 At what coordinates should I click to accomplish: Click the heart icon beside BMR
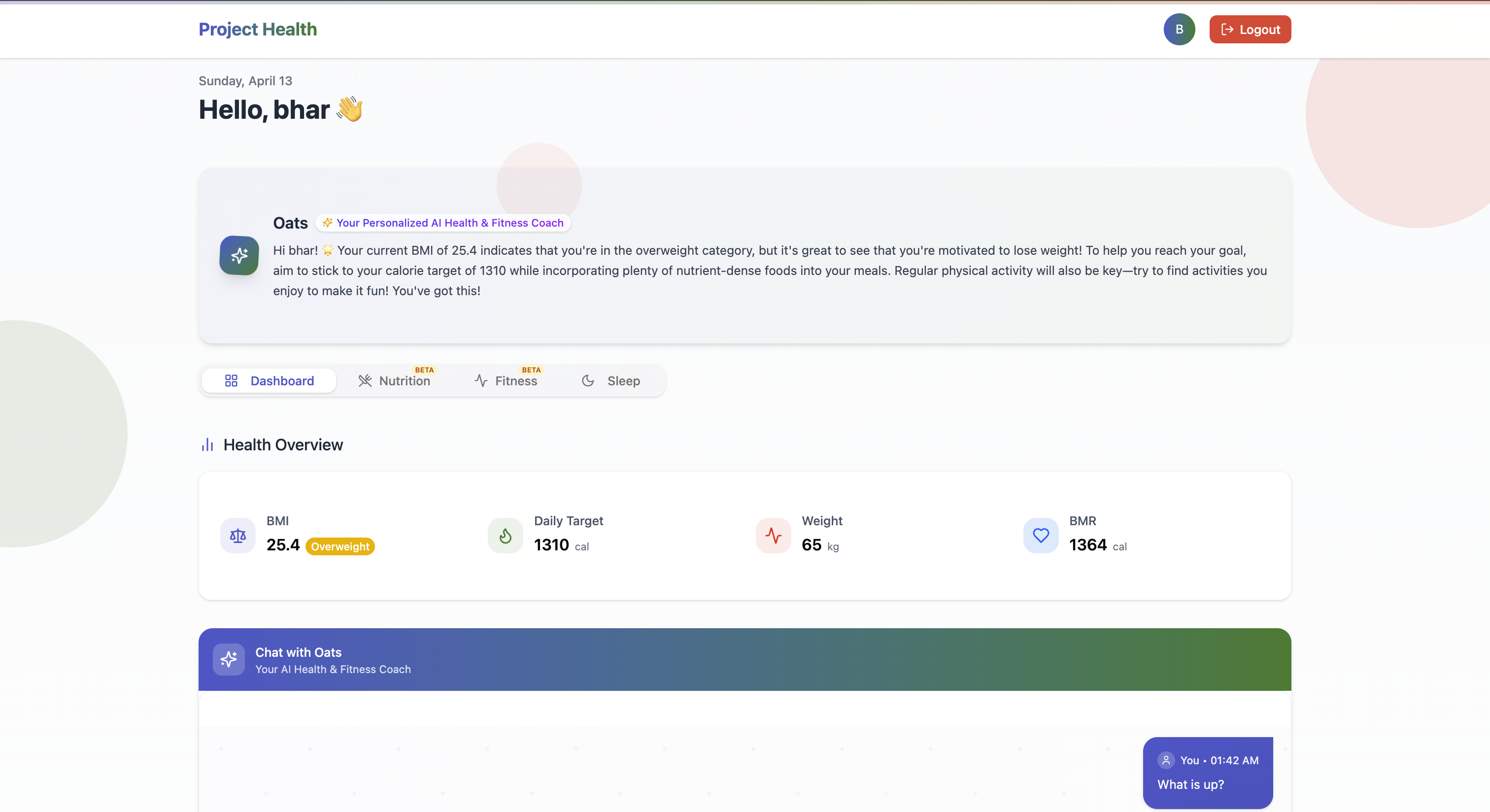point(1040,536)
